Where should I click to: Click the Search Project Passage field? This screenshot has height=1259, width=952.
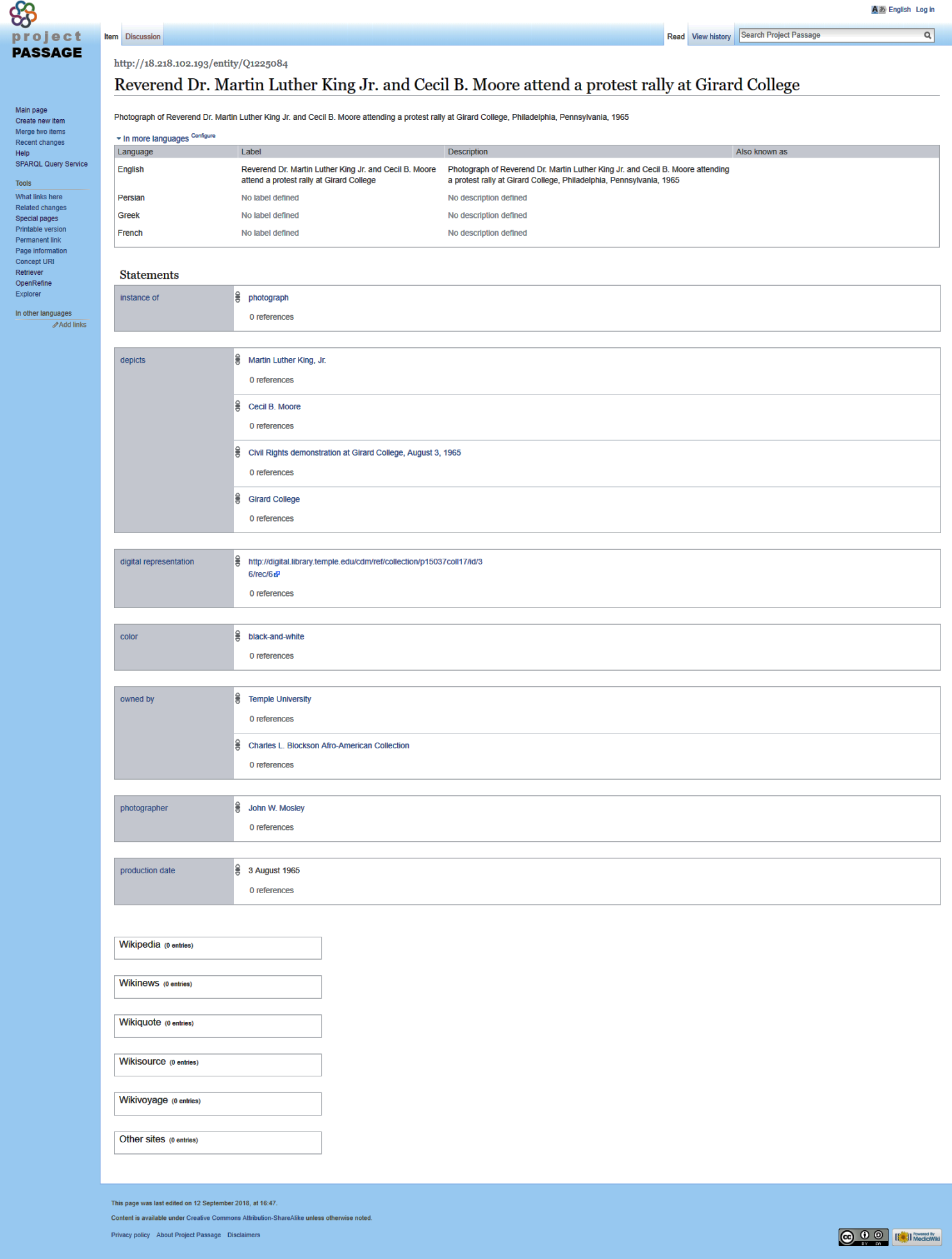click(x=830, y=35)
